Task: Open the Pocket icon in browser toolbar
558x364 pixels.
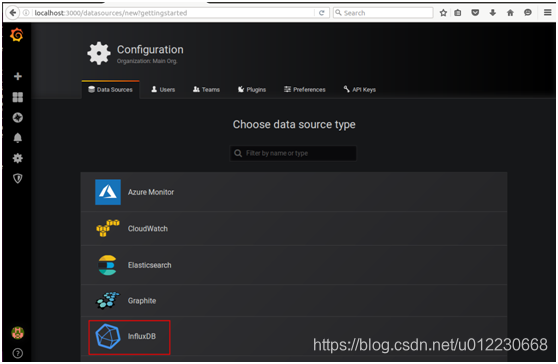Action: [475, 13]
